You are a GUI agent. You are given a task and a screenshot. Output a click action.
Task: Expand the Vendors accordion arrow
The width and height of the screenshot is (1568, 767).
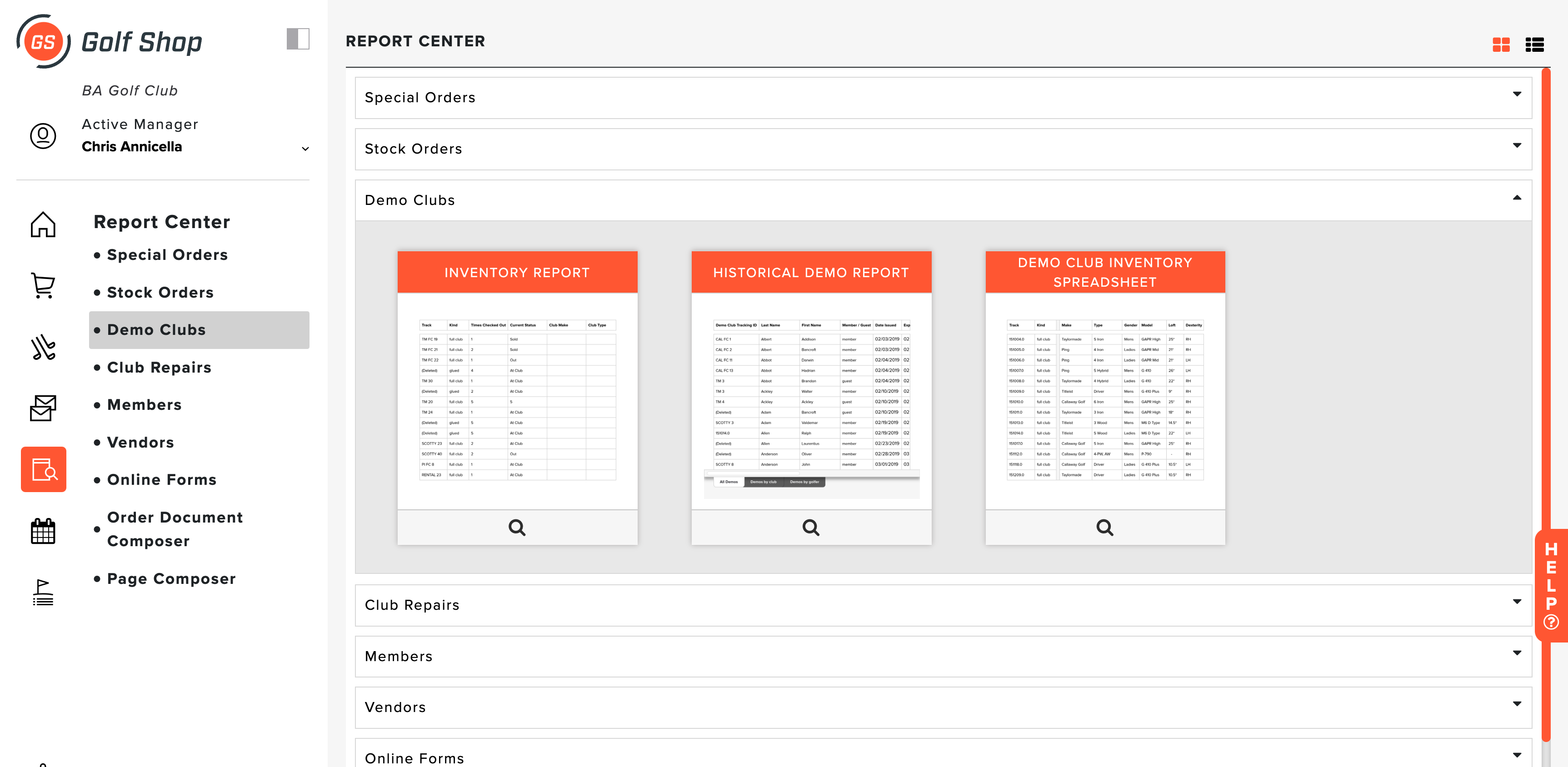point(1517,704)
